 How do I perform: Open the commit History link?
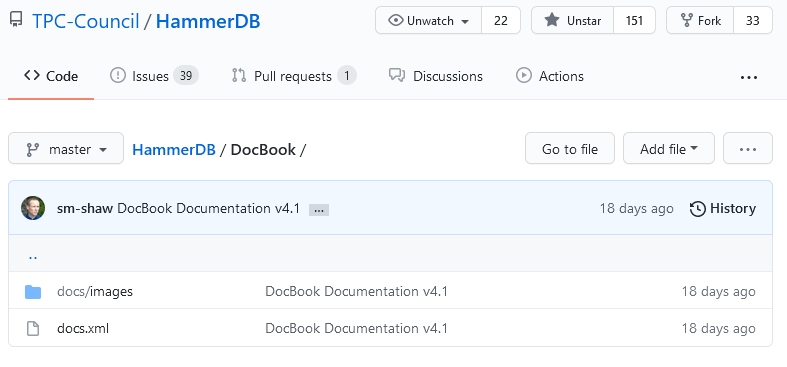pos(723,208)
